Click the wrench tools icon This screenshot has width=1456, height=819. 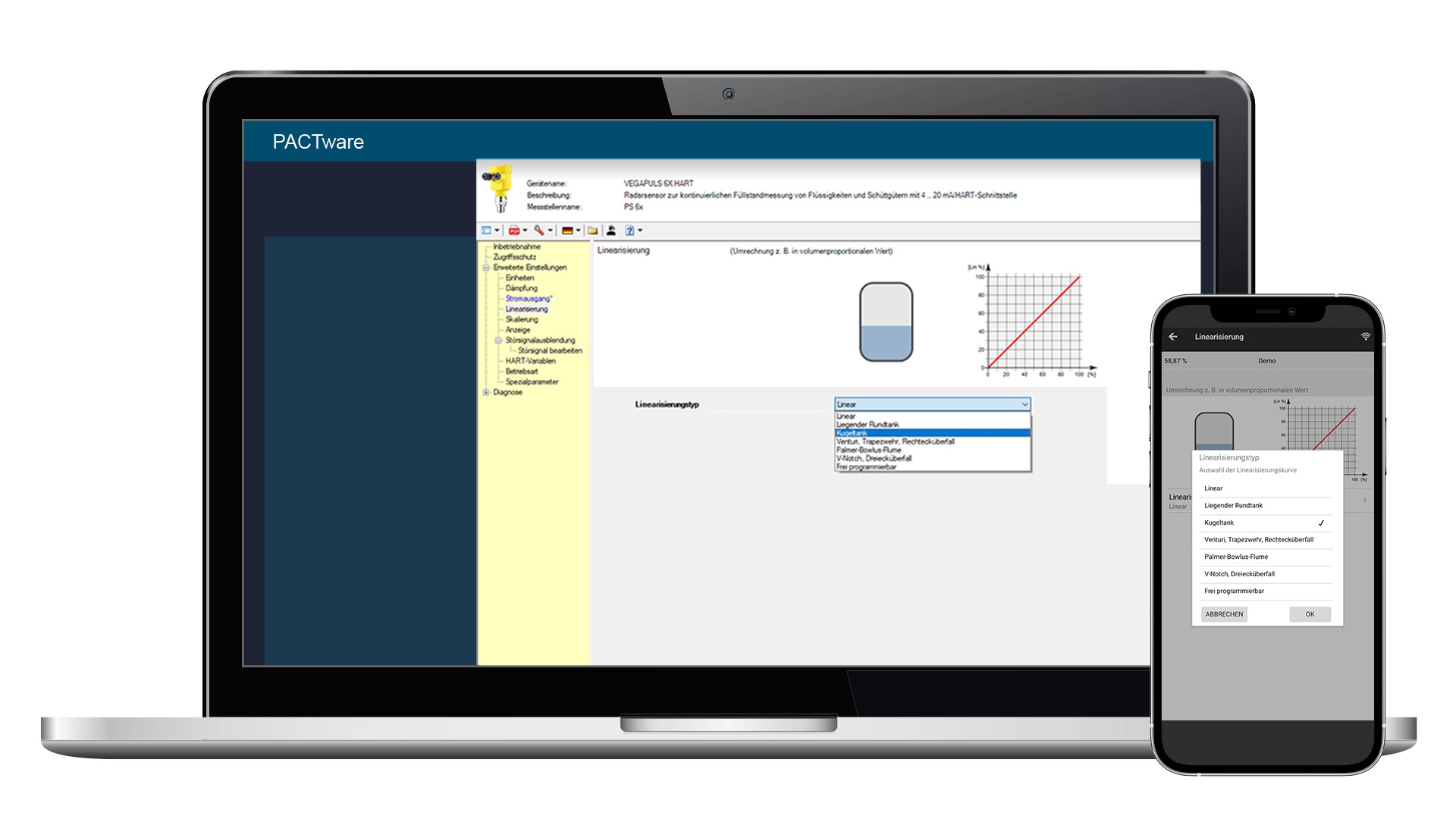tap(538, 231)
